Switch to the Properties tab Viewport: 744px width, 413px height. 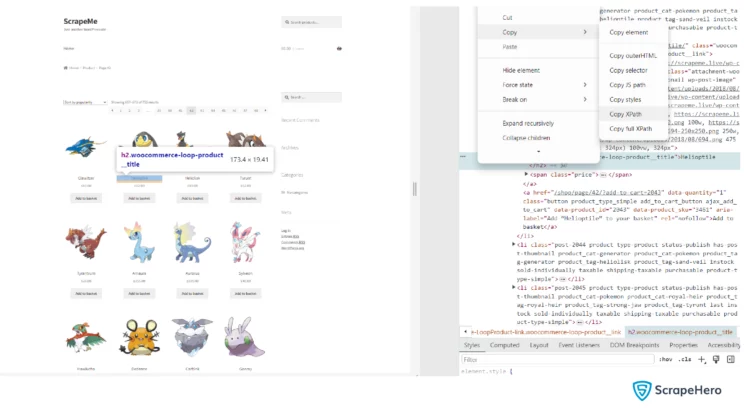pos(683,345)
